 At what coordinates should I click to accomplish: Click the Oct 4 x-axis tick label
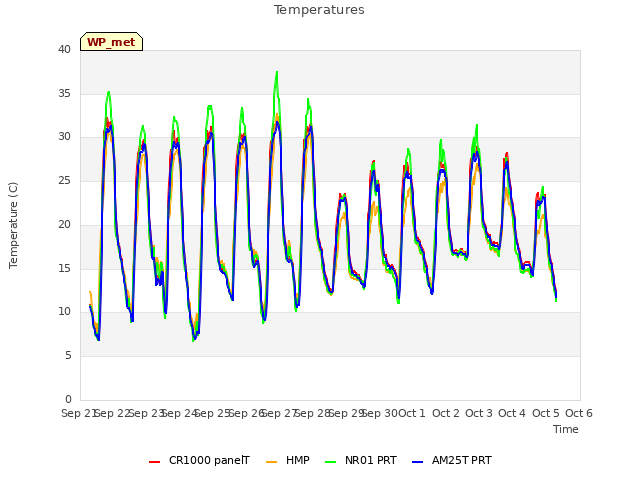(x=512, y=413)
